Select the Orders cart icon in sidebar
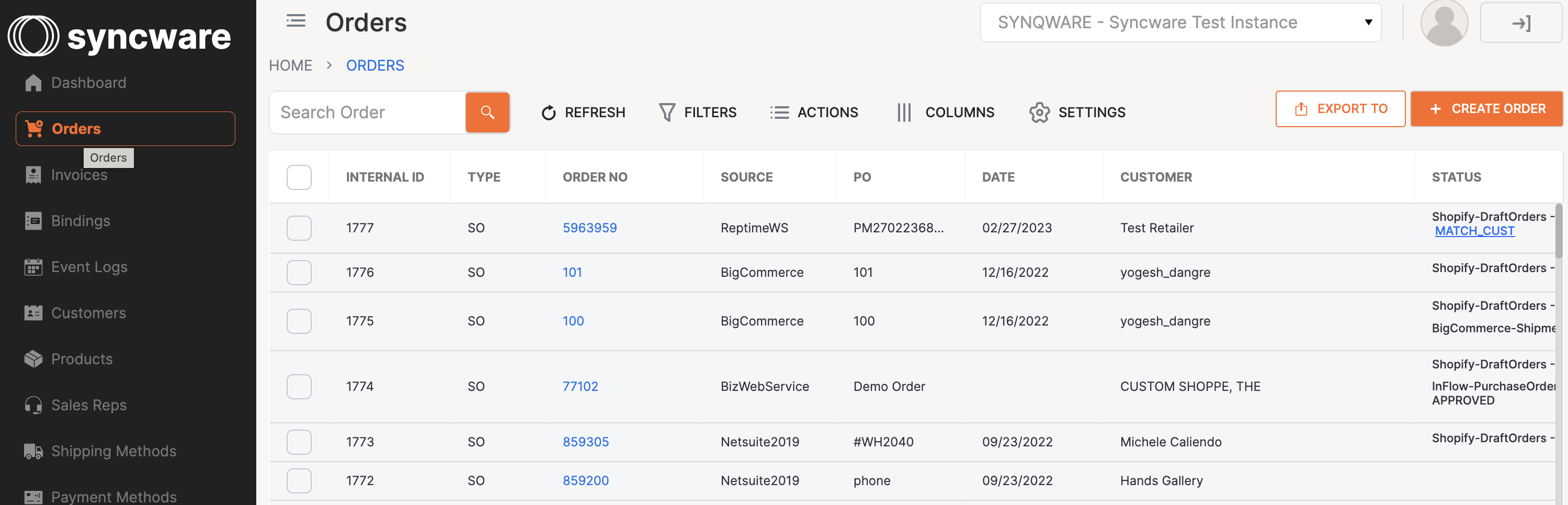This screenshot has width=1568, height=505. pos(32,129)
